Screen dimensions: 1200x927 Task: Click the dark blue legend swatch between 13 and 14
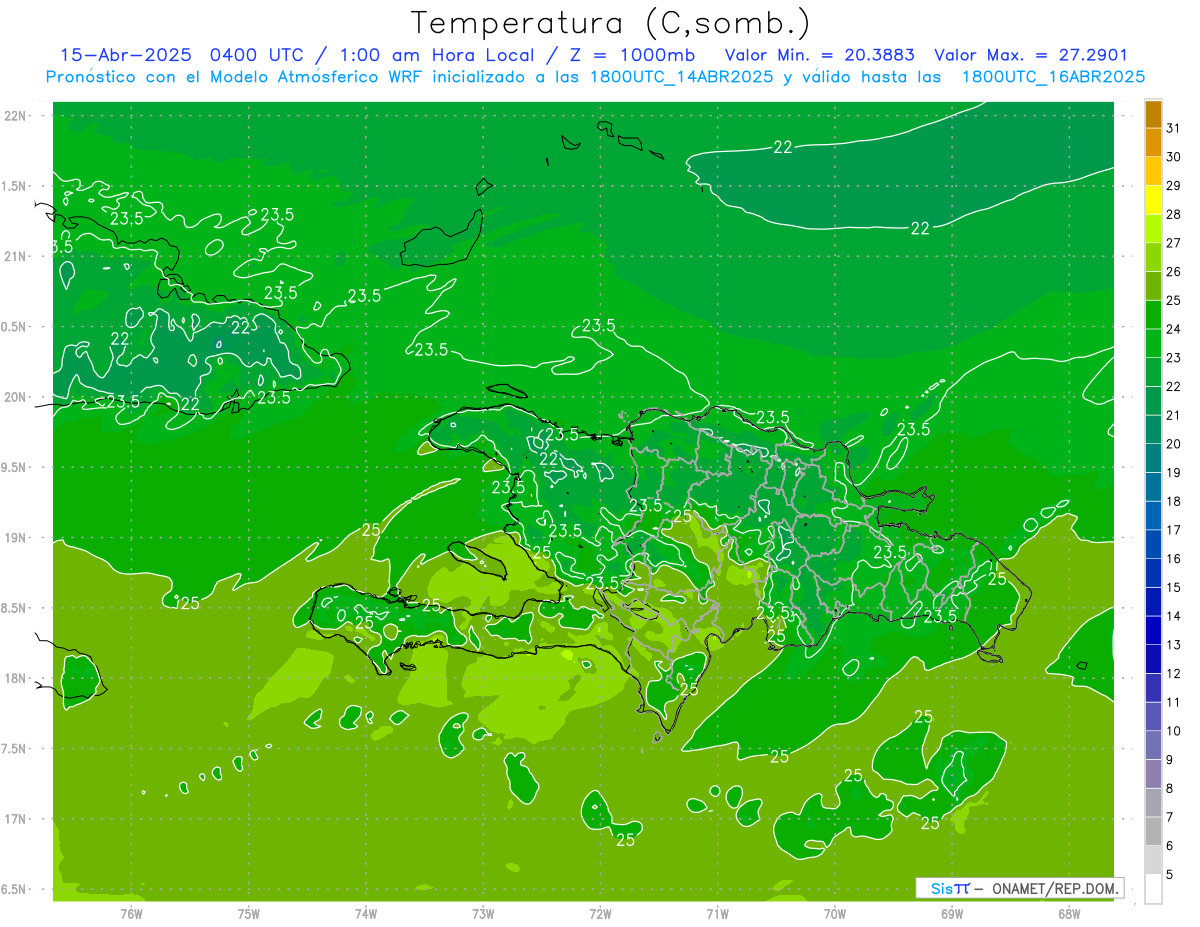point(1153,630)
